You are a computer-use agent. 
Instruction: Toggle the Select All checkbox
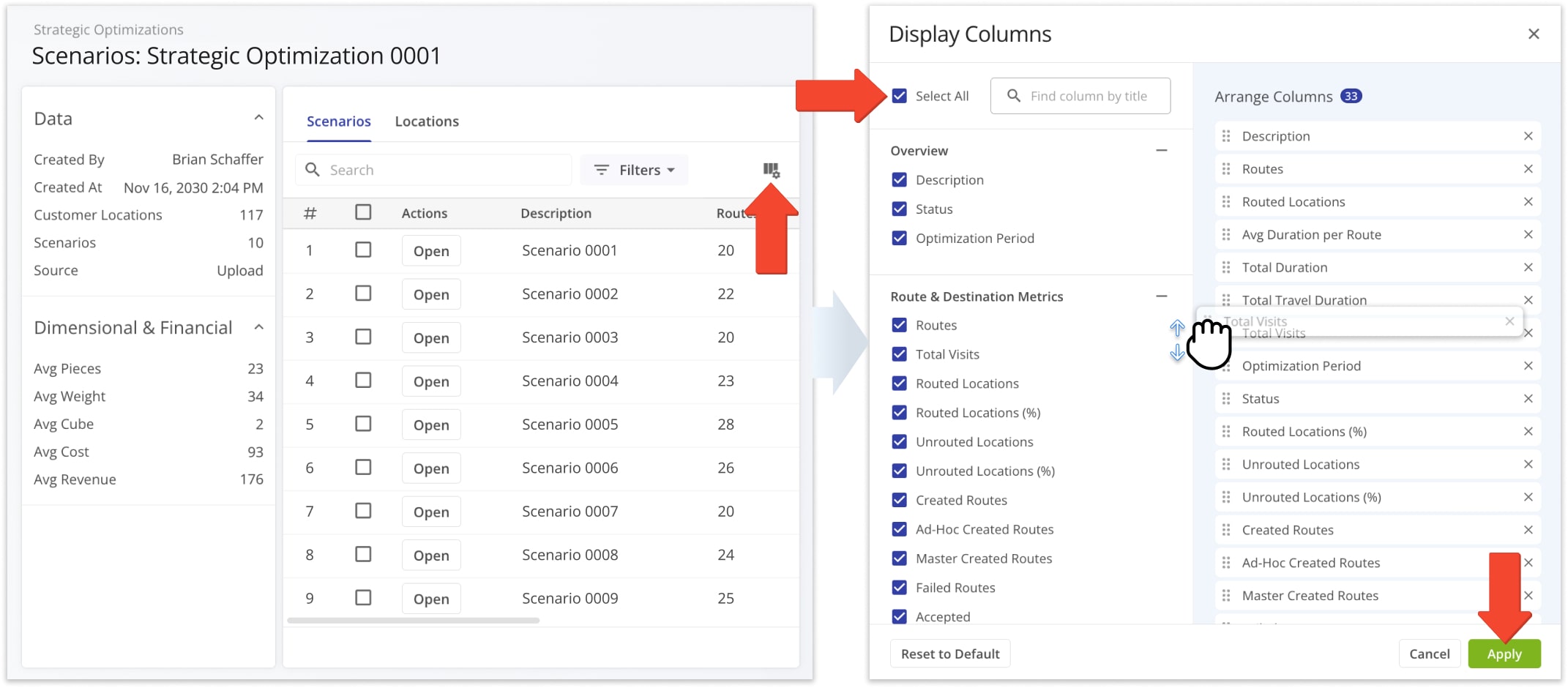pyautogui.click(x=899, y=95)
